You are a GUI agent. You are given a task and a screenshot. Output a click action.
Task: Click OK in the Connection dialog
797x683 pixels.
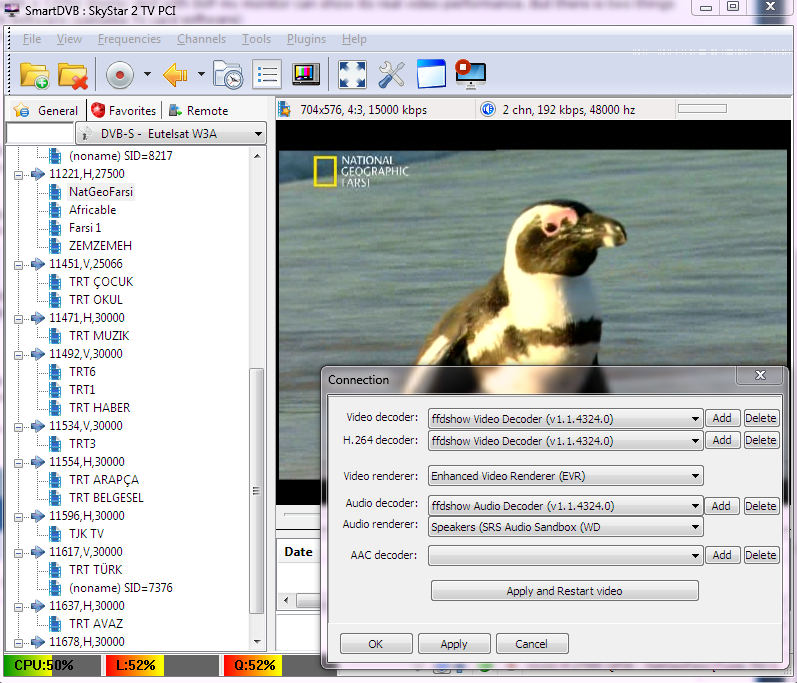point(375,644)
